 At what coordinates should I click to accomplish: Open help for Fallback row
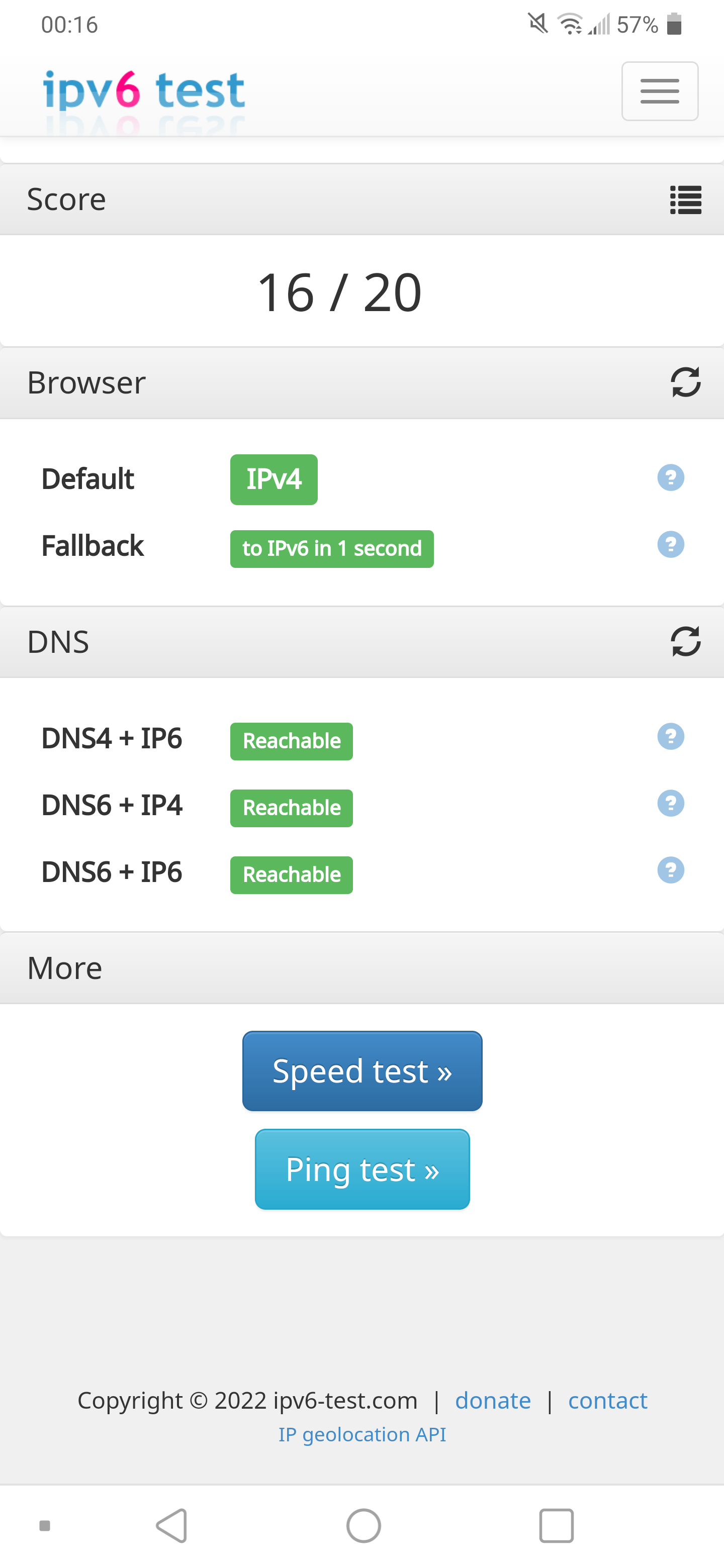(671, 544)
